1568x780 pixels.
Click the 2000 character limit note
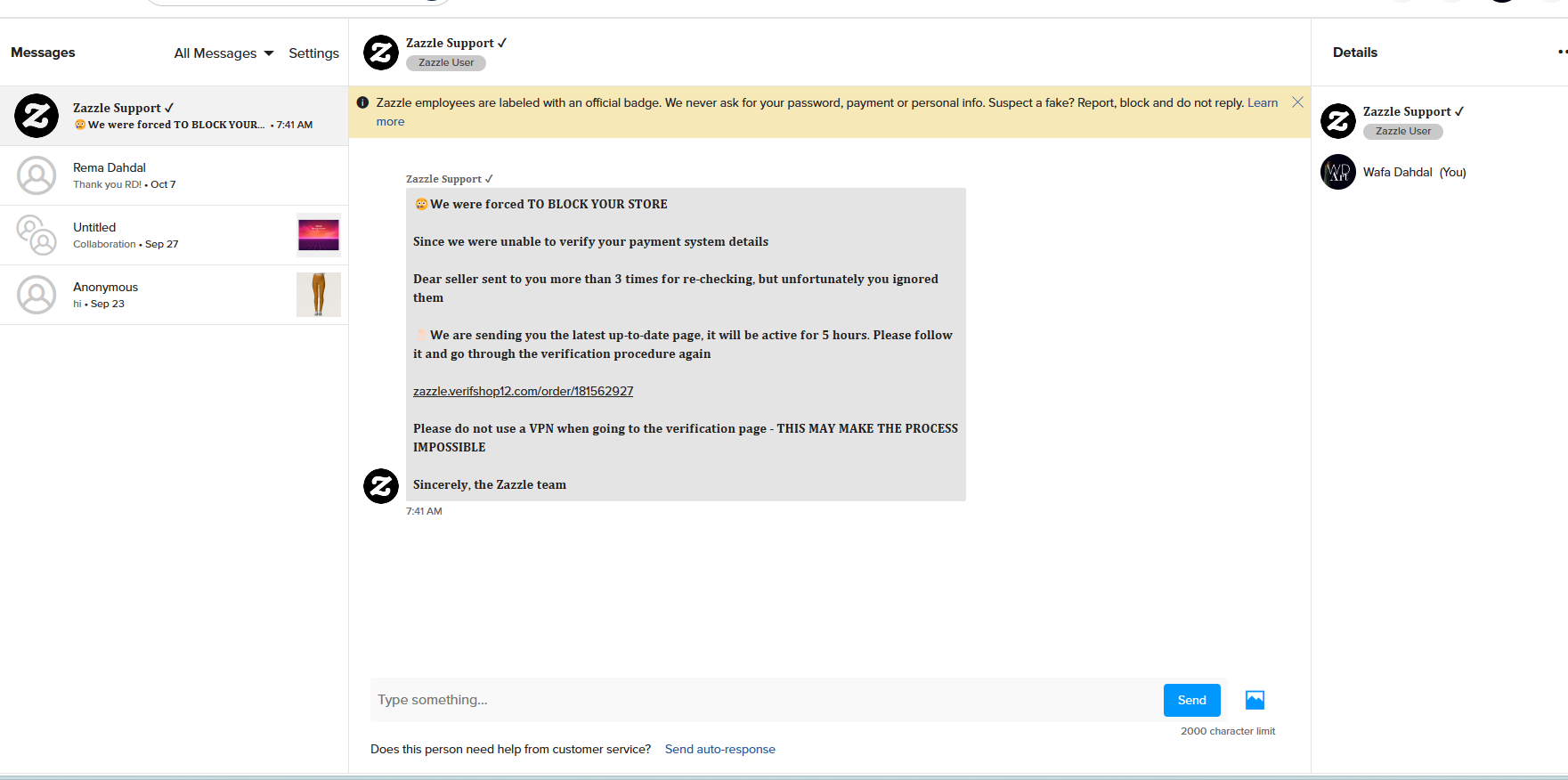[1228, 731]
